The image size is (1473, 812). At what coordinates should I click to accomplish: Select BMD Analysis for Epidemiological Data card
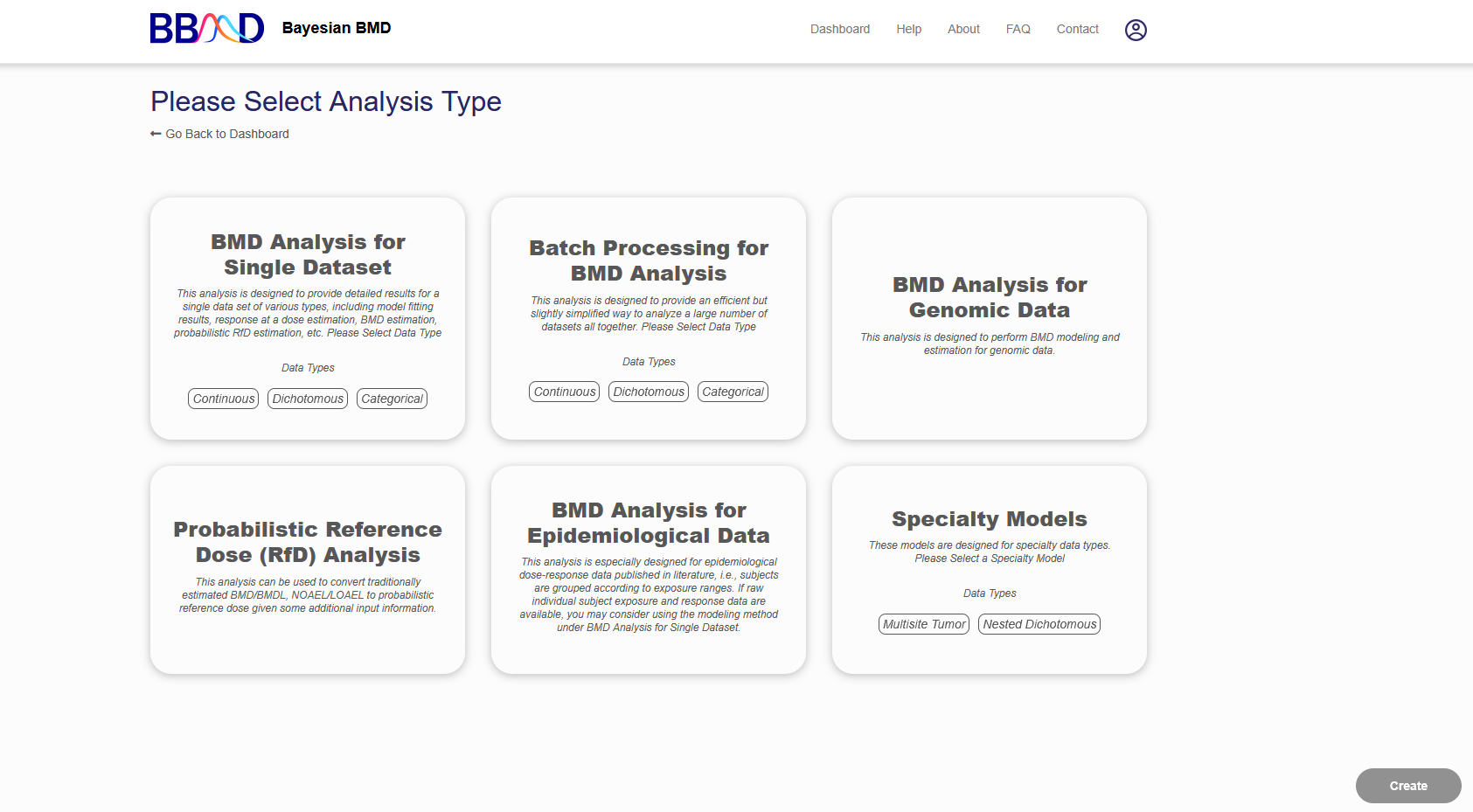(649, 568)
